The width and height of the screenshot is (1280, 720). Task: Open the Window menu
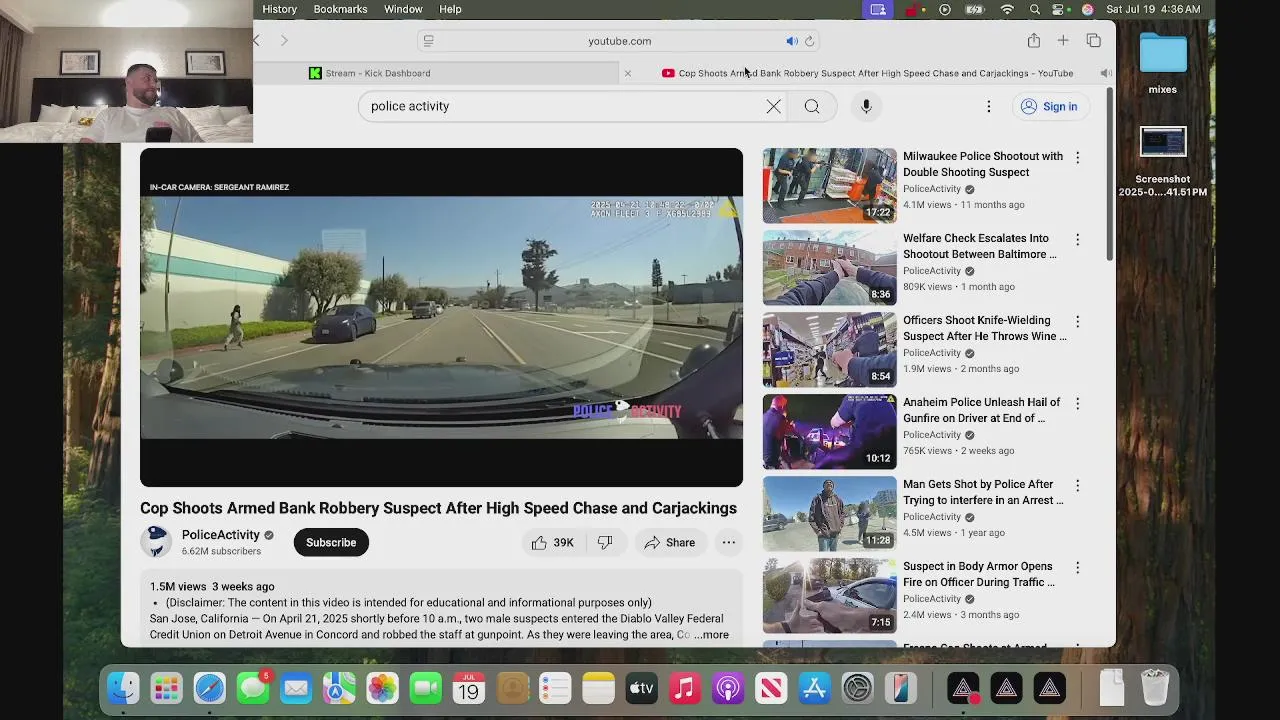(403, 9)
